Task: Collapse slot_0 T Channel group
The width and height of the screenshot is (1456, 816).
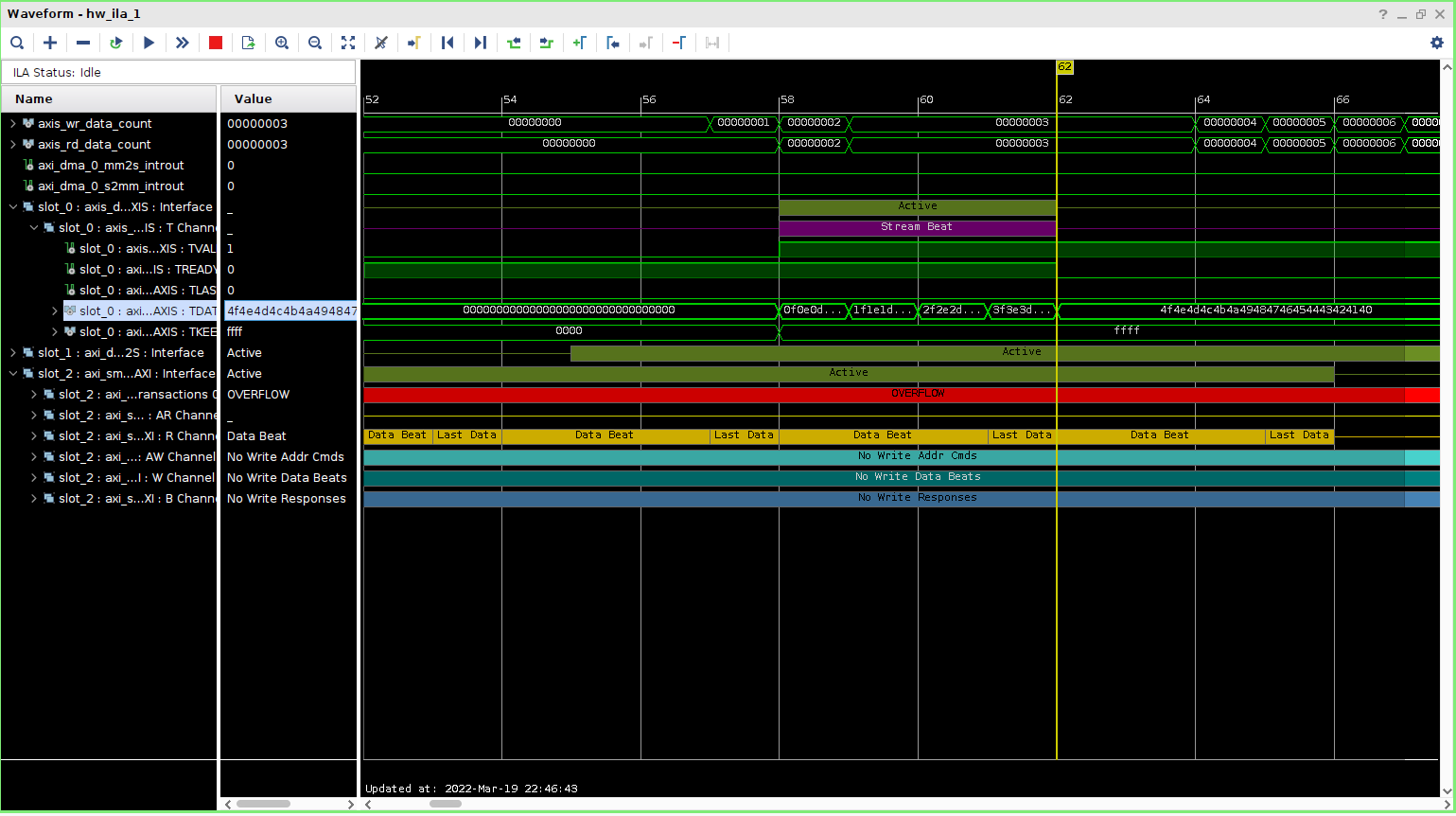Action: tap(34, 228)
